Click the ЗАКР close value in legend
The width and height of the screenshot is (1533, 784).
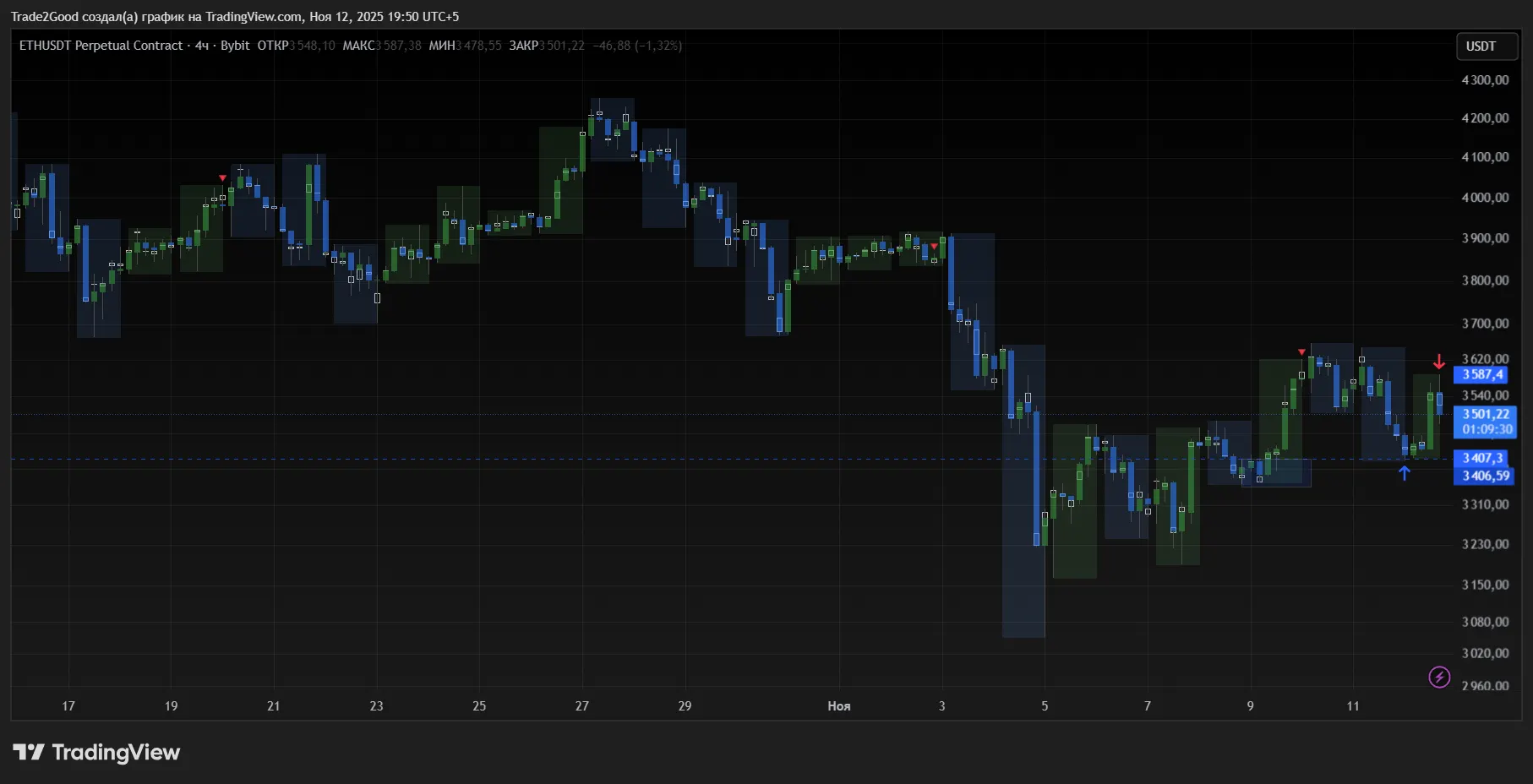point(561,46)
